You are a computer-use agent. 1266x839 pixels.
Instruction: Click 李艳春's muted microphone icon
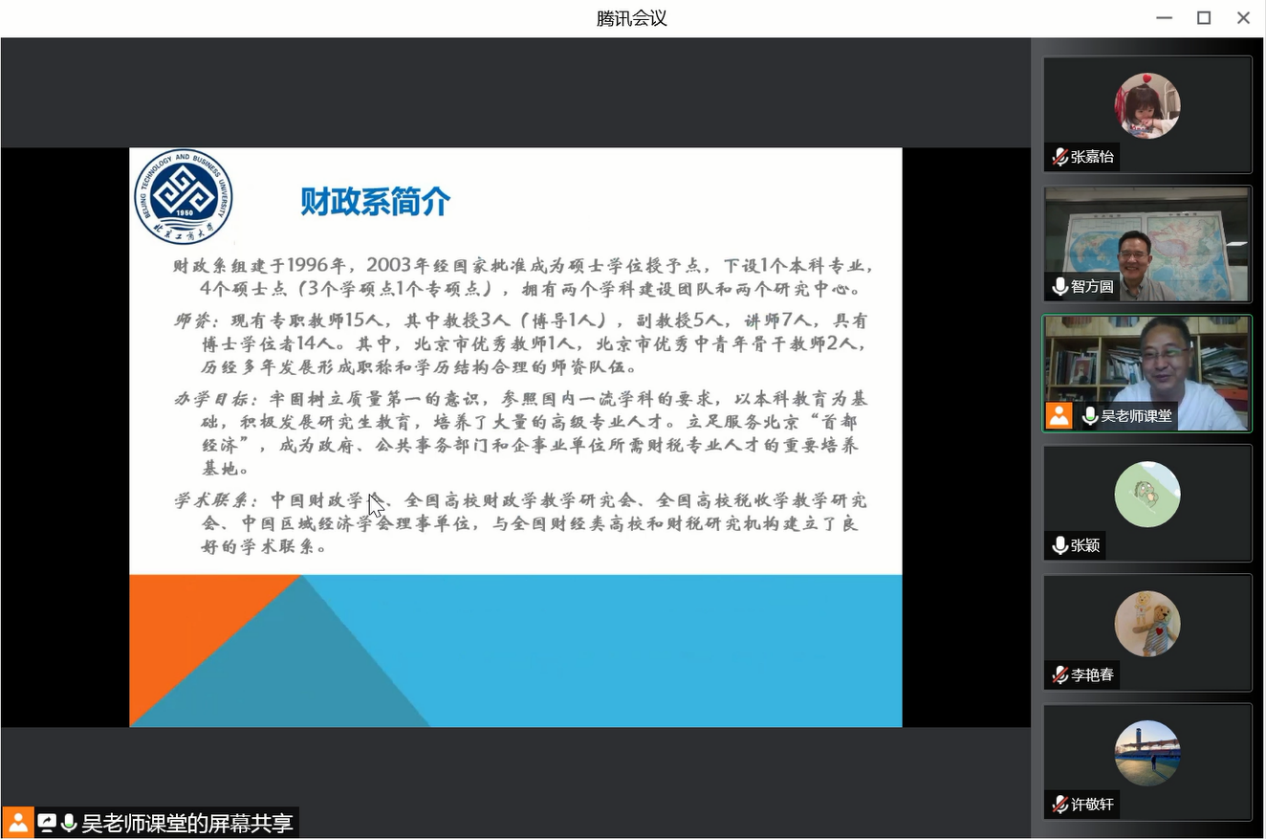1059,675
